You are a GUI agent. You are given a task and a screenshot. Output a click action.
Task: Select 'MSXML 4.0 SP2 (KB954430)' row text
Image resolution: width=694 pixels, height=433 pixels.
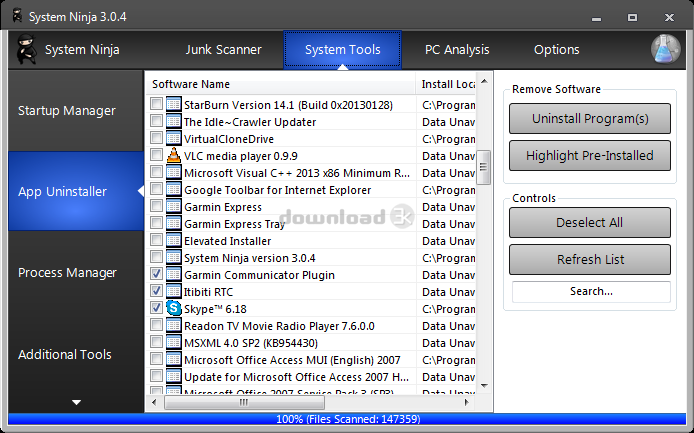coord(251,343)
